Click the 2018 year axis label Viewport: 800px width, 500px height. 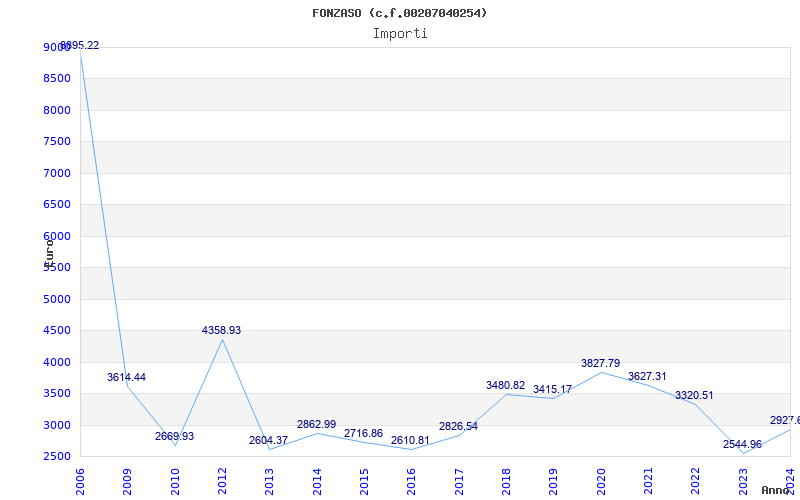[506, 481]
